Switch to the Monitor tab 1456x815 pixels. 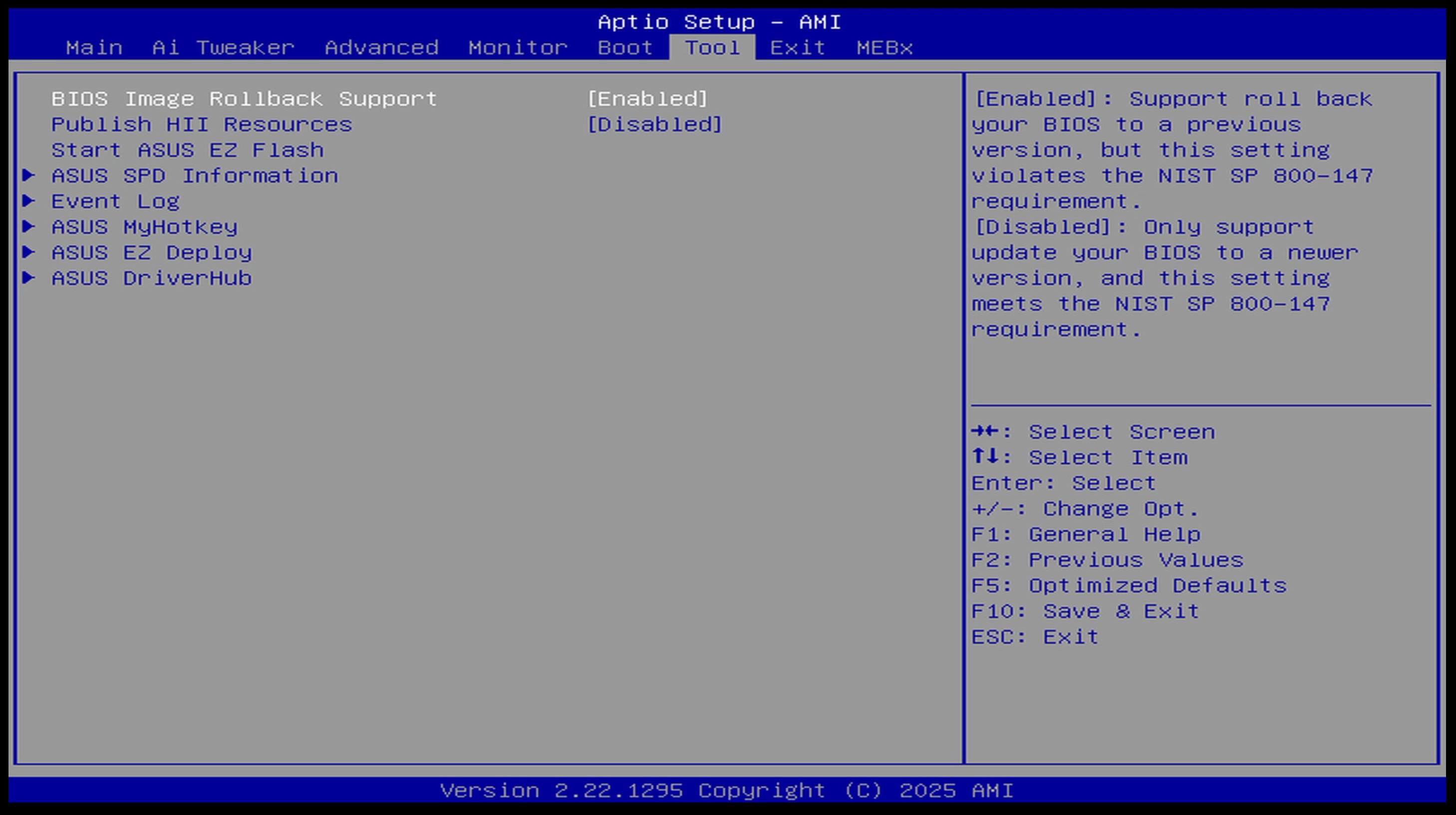[x=518, y=47]
